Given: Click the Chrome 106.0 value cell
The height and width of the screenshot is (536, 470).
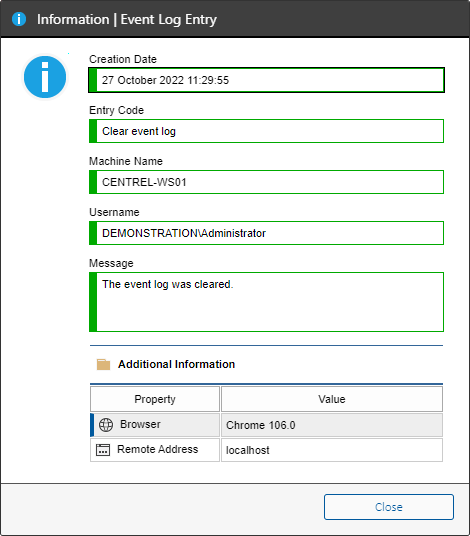Looking at the screenshot, I should click(332, 425).
